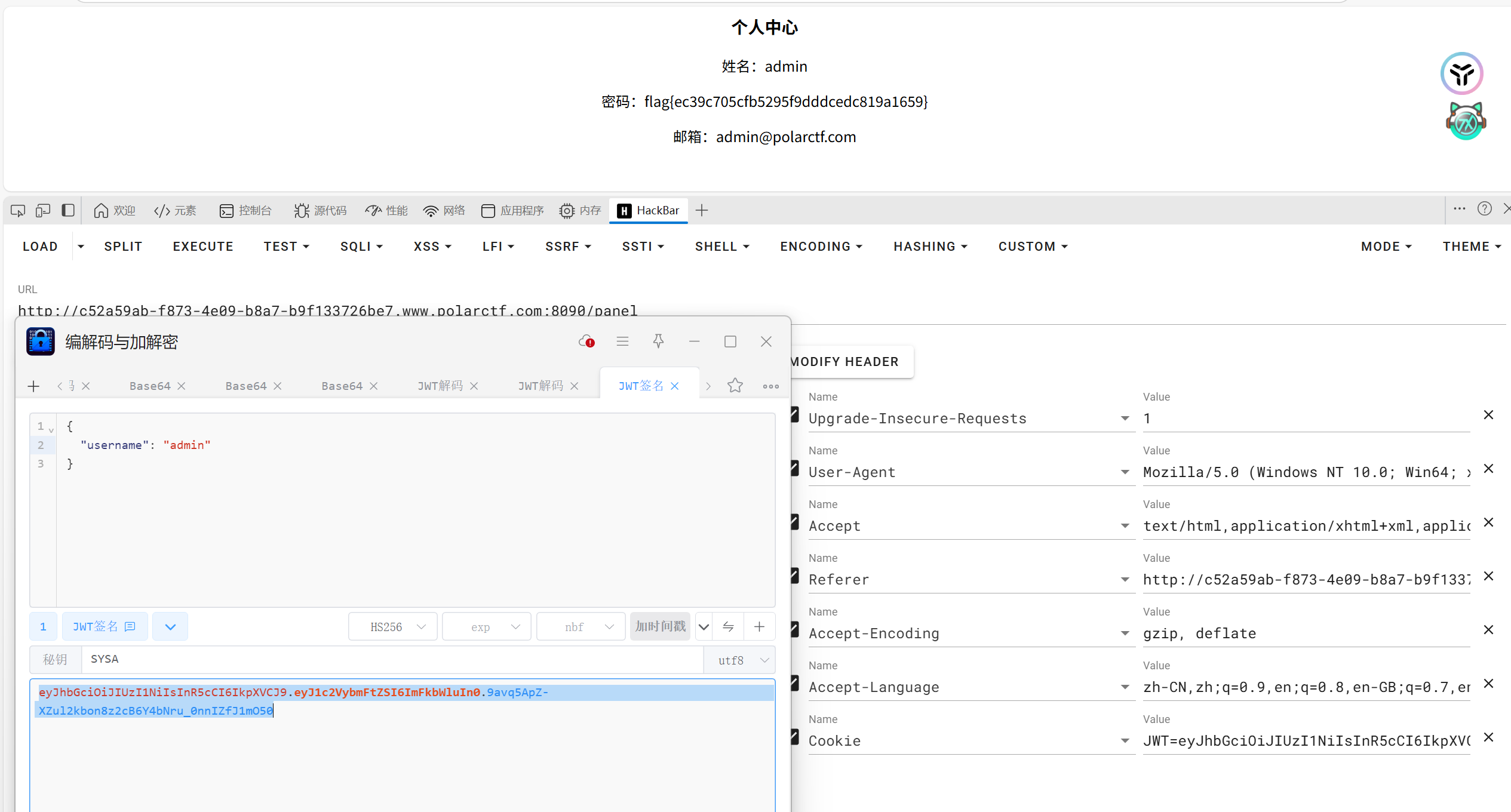The height and width of the screenshot is (812, 1511).
Task: Expand the ENCODING menu
Action: click(821, 247)
